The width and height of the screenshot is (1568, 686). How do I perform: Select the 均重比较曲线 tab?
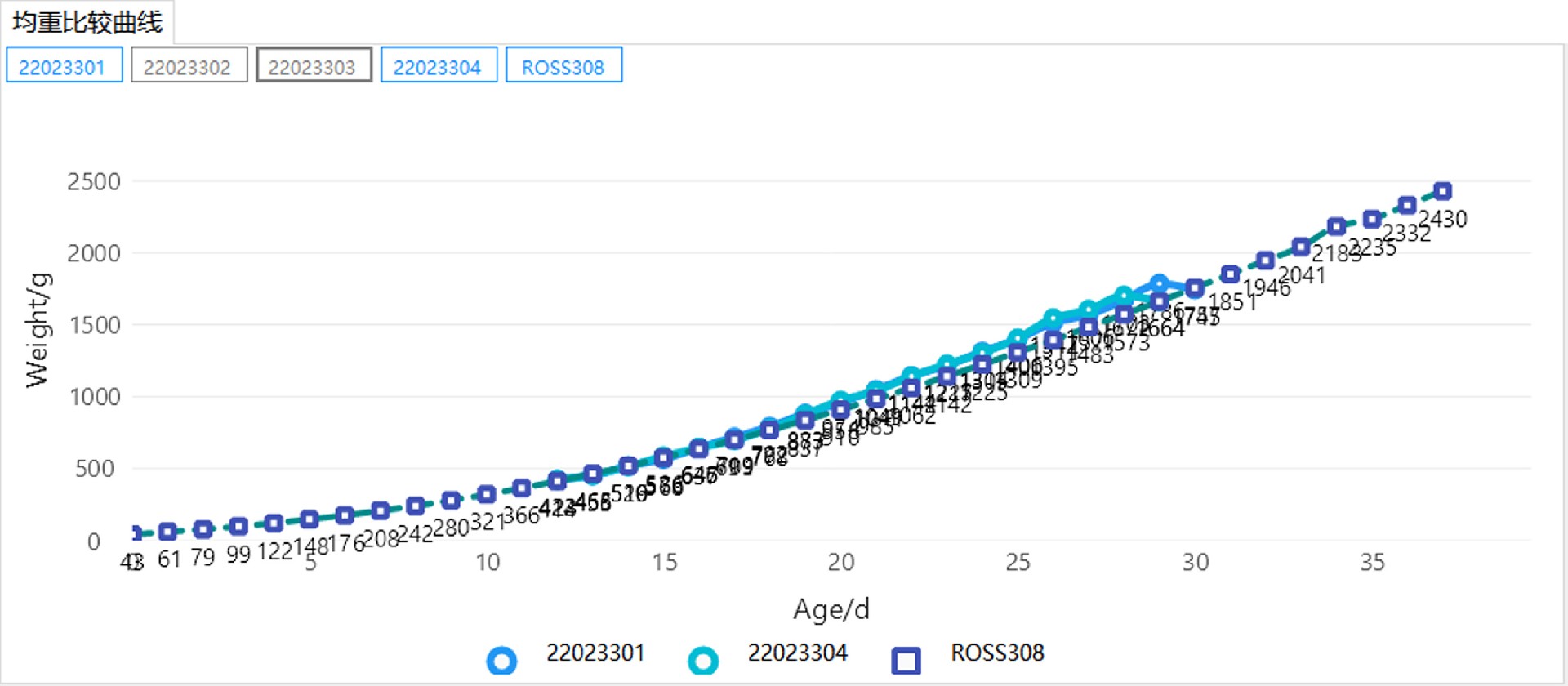[87, 22]
